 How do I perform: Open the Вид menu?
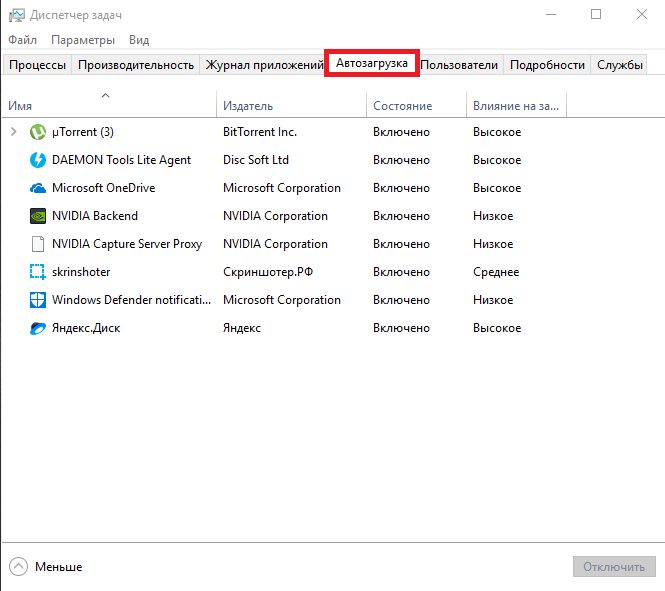139,40
